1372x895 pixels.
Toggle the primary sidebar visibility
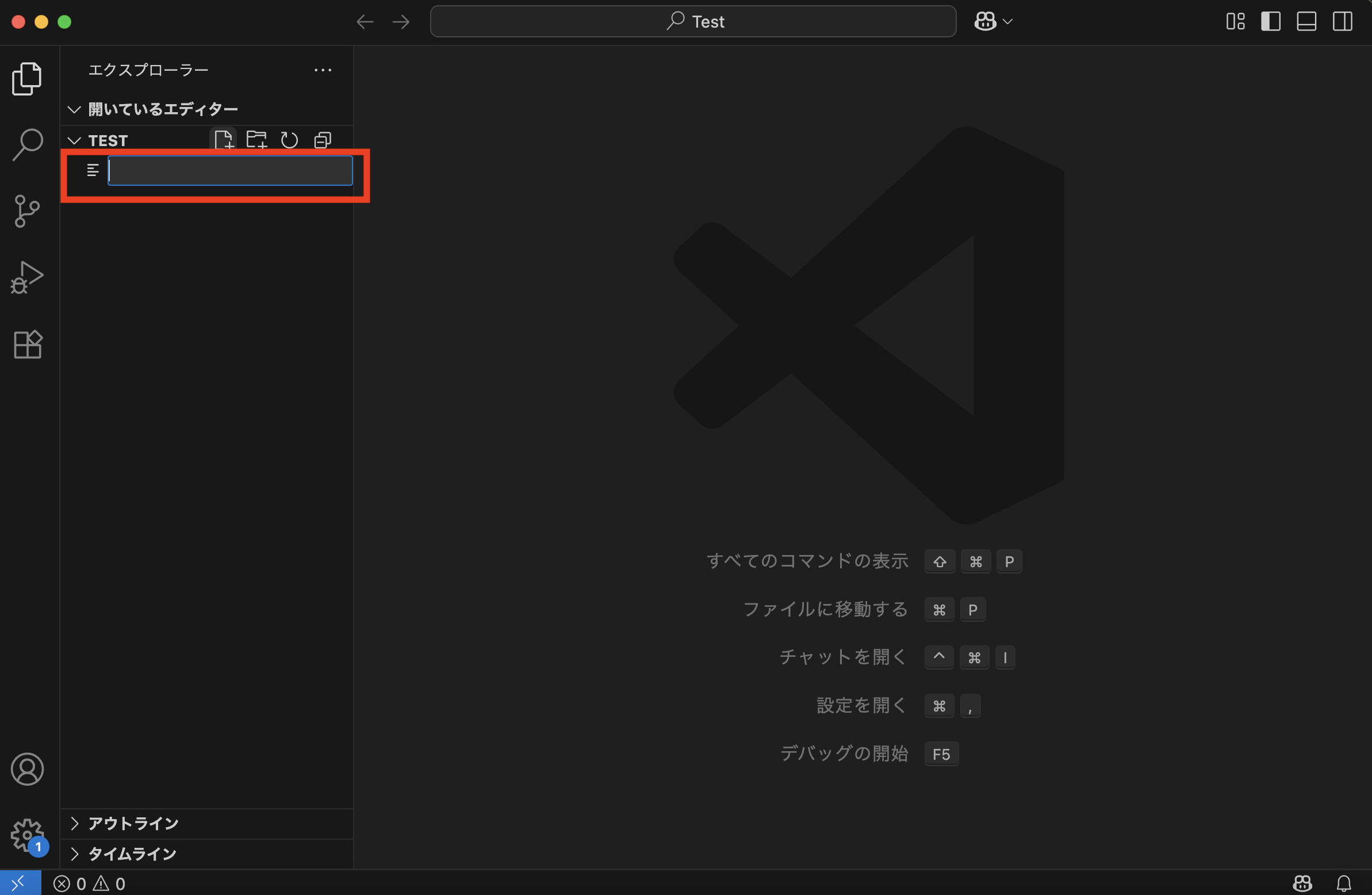[x=1271, y=21]
